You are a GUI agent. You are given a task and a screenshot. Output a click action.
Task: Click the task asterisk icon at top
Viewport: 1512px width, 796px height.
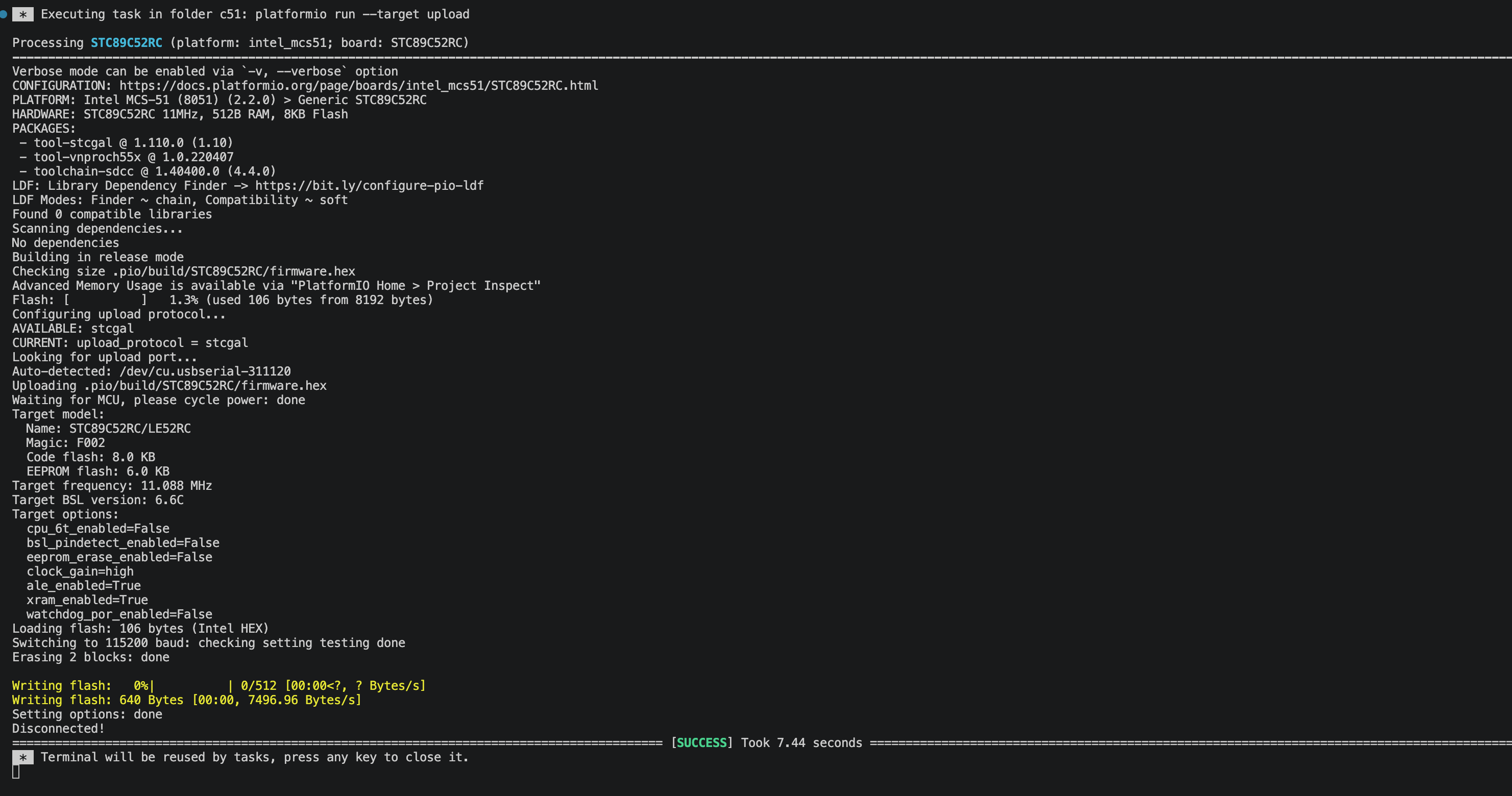pyautogui.click(x=23, y=14)
